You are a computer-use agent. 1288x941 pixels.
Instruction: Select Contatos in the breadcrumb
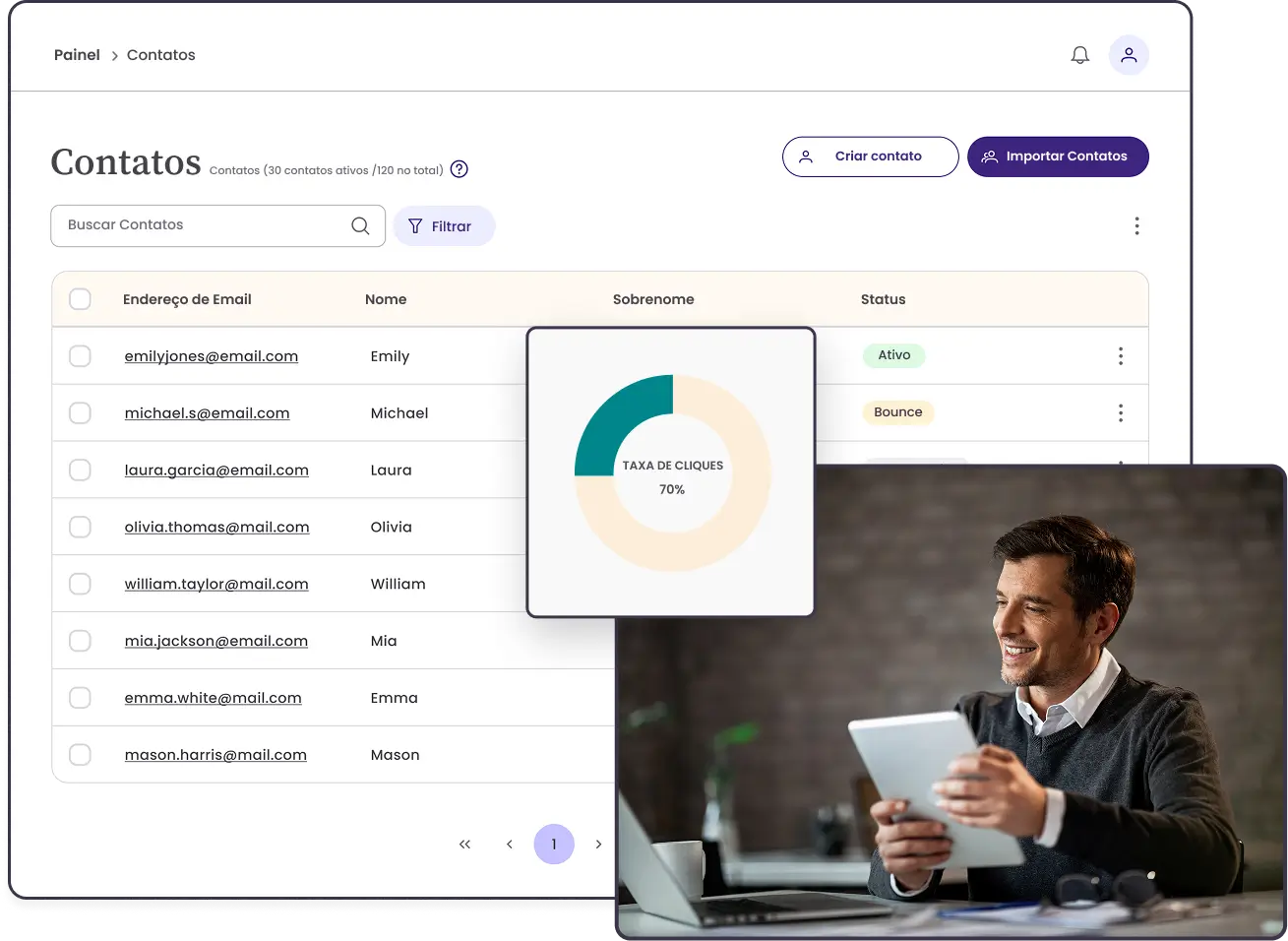160,54
